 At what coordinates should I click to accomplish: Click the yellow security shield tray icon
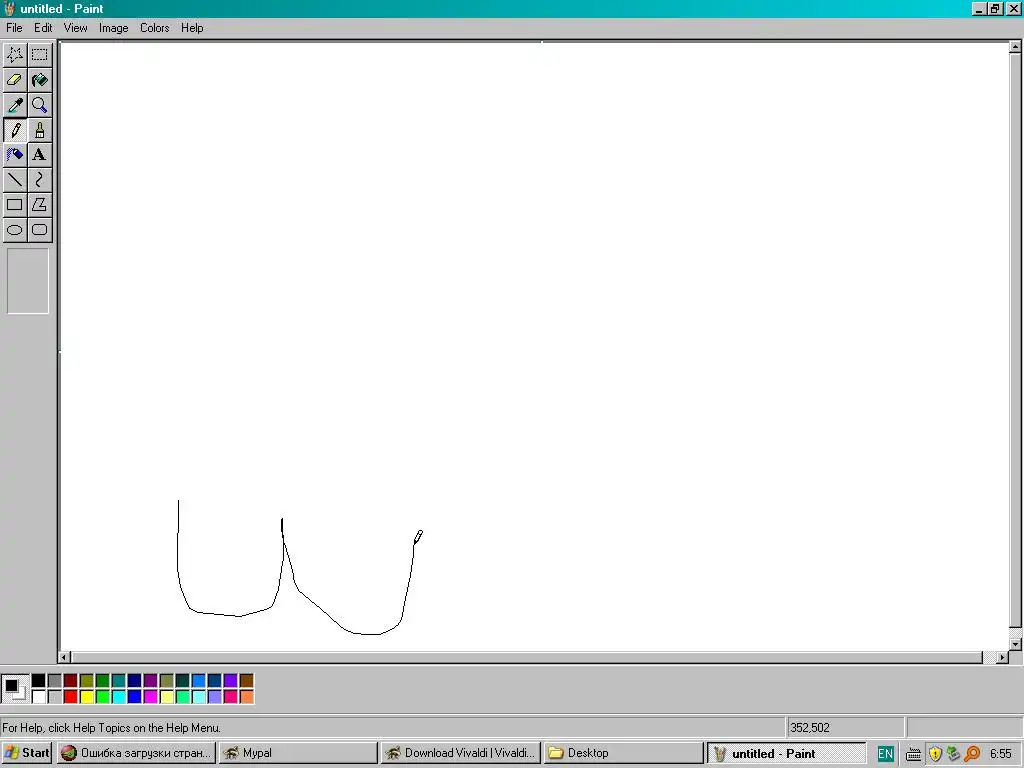(935, 754)
